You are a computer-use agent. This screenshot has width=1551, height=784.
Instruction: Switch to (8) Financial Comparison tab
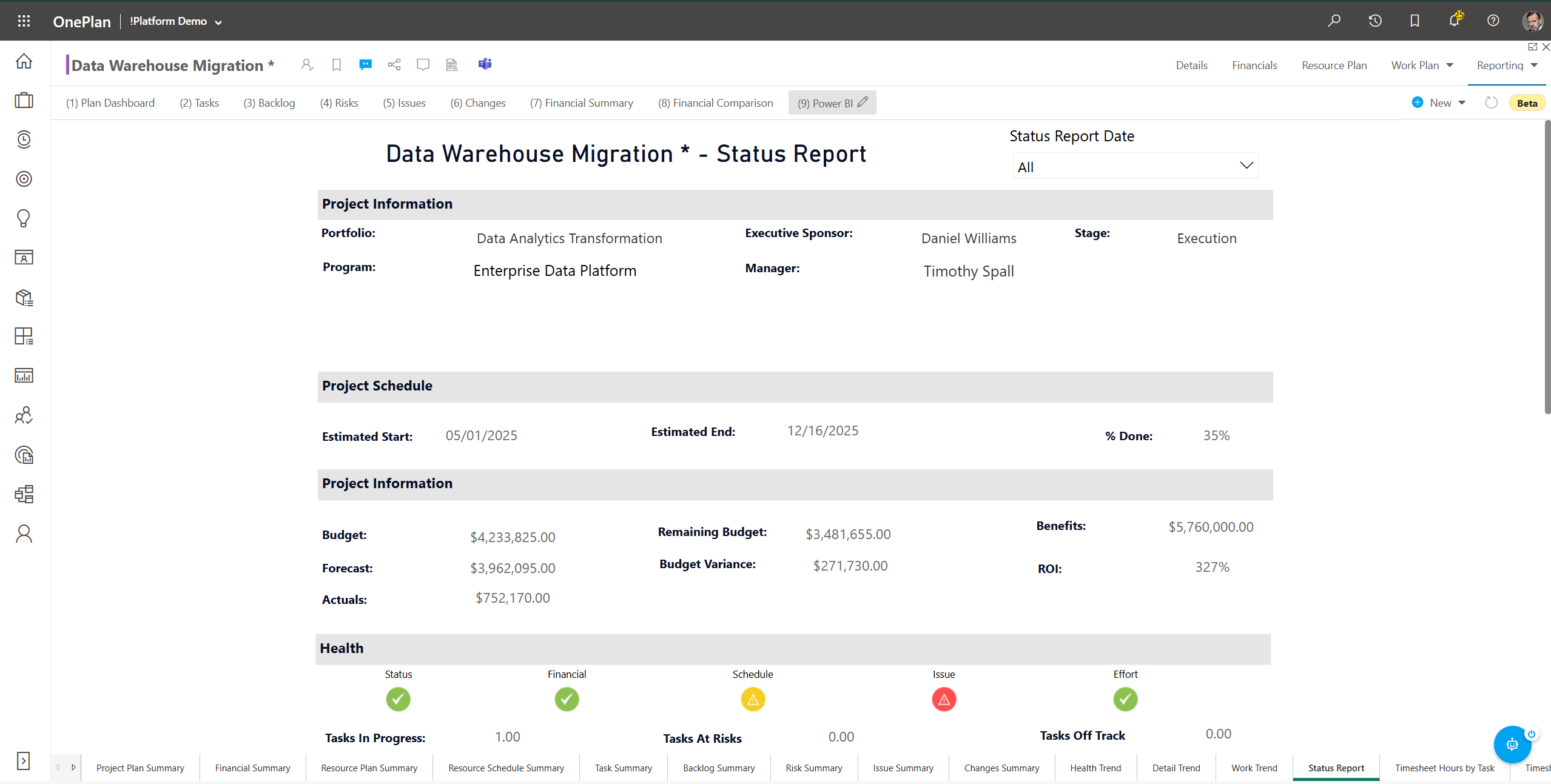point(715,102)
